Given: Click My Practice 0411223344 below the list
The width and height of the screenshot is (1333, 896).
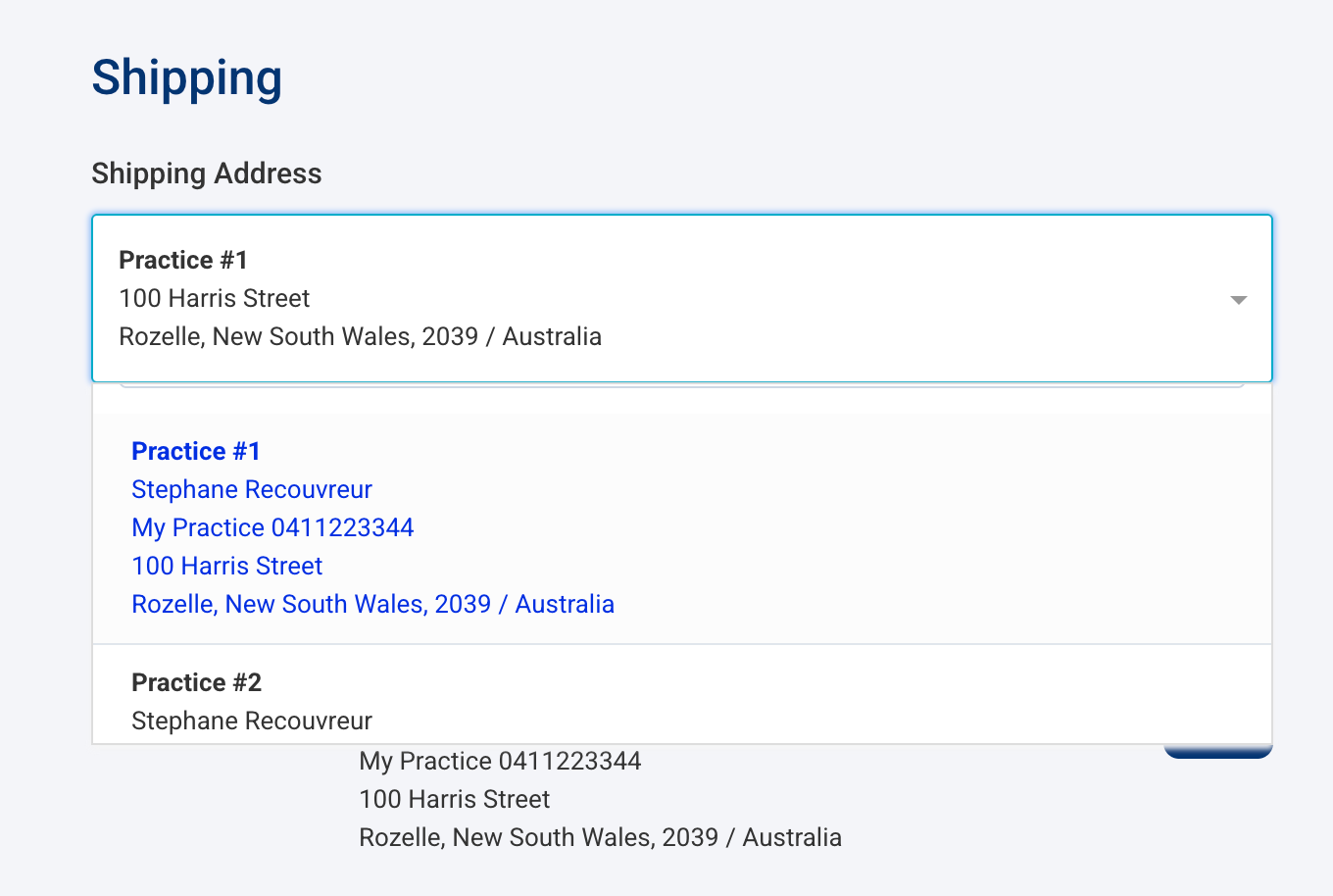Looking at the screenshot, I should coord(500,761).
